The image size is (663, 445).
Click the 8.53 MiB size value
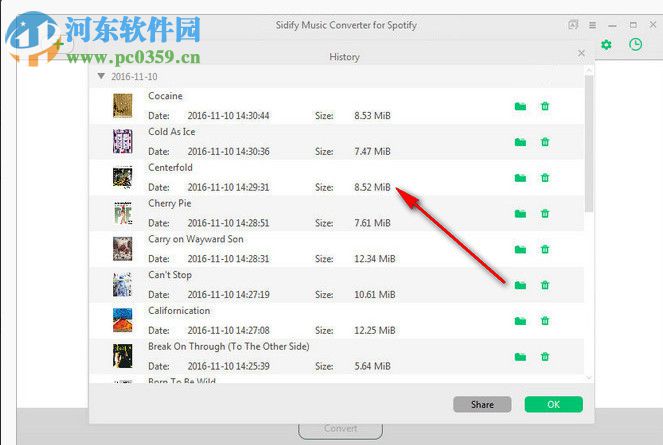pyautogui.click(x=373, y=115)
